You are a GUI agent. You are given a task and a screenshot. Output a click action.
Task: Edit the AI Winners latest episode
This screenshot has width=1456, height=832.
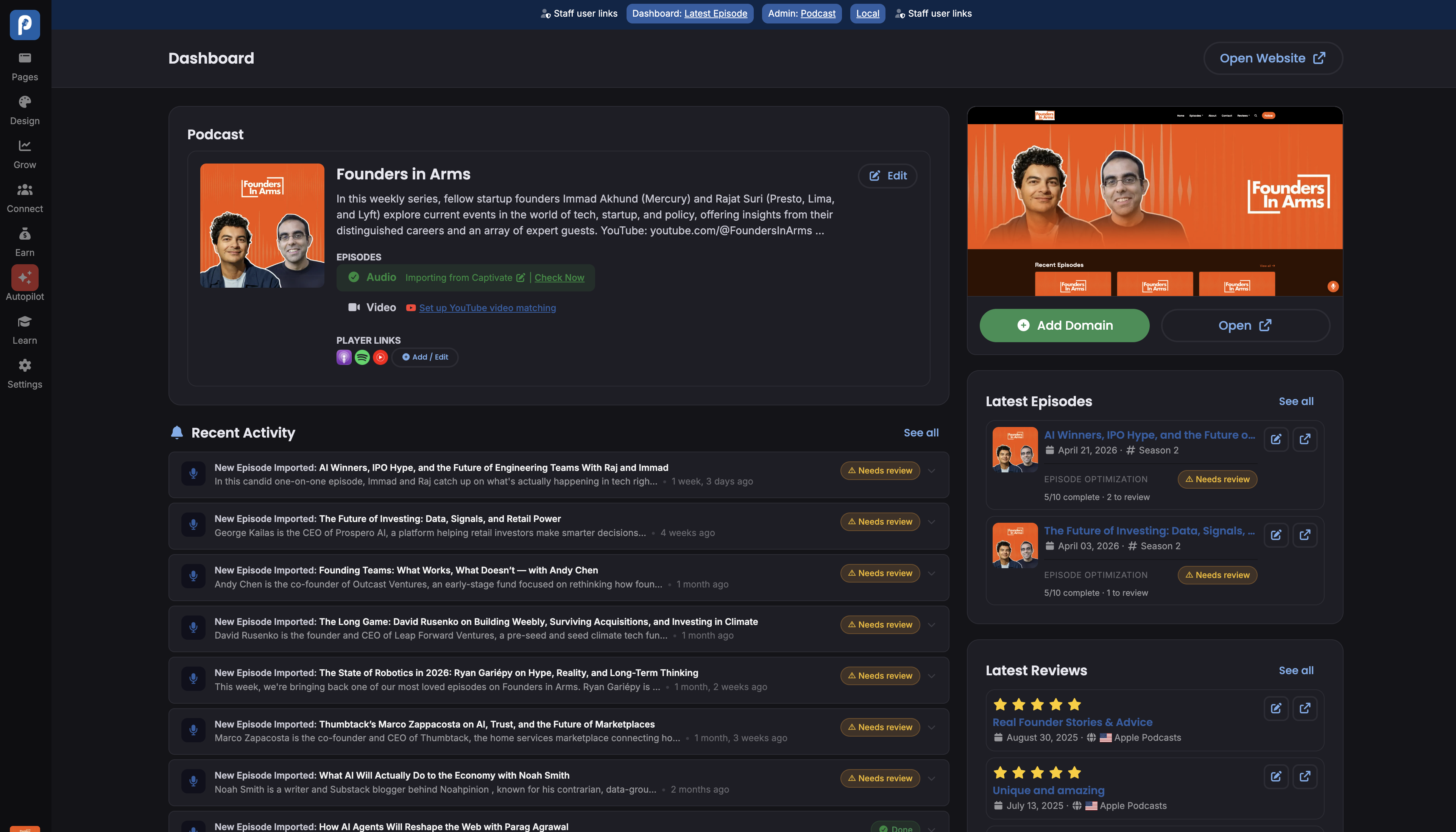point(1276,439)
